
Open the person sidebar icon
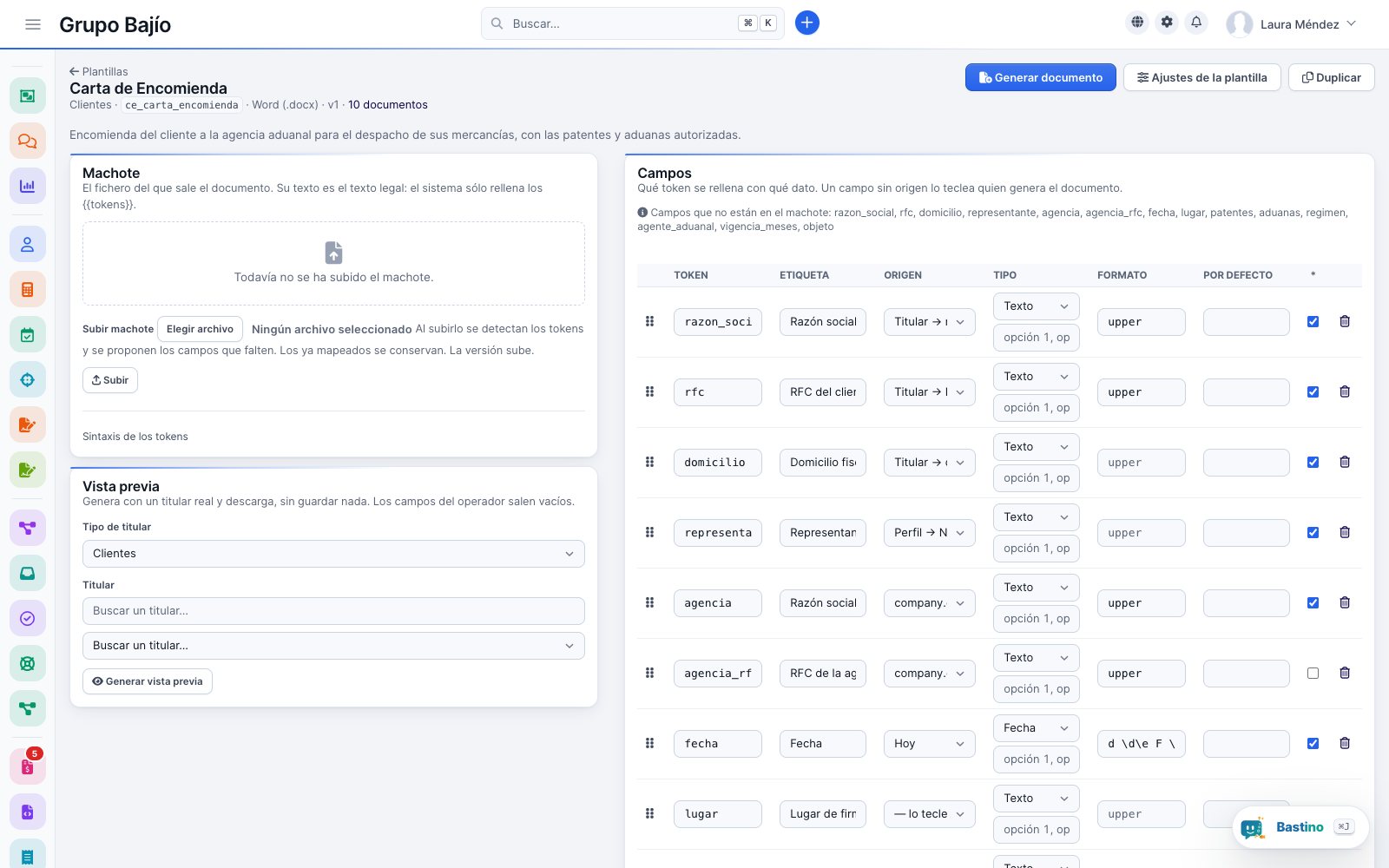click(x=28, y=245)
